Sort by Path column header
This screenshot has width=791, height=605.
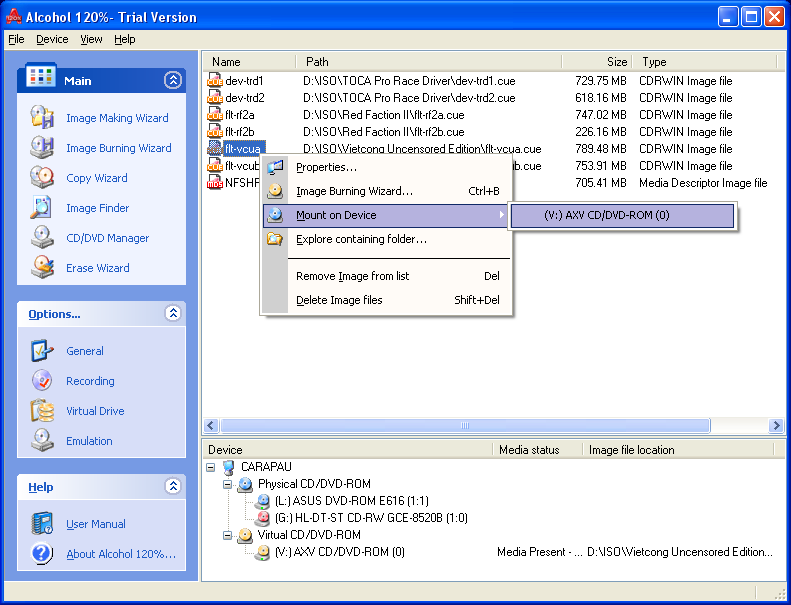[428, 62]
